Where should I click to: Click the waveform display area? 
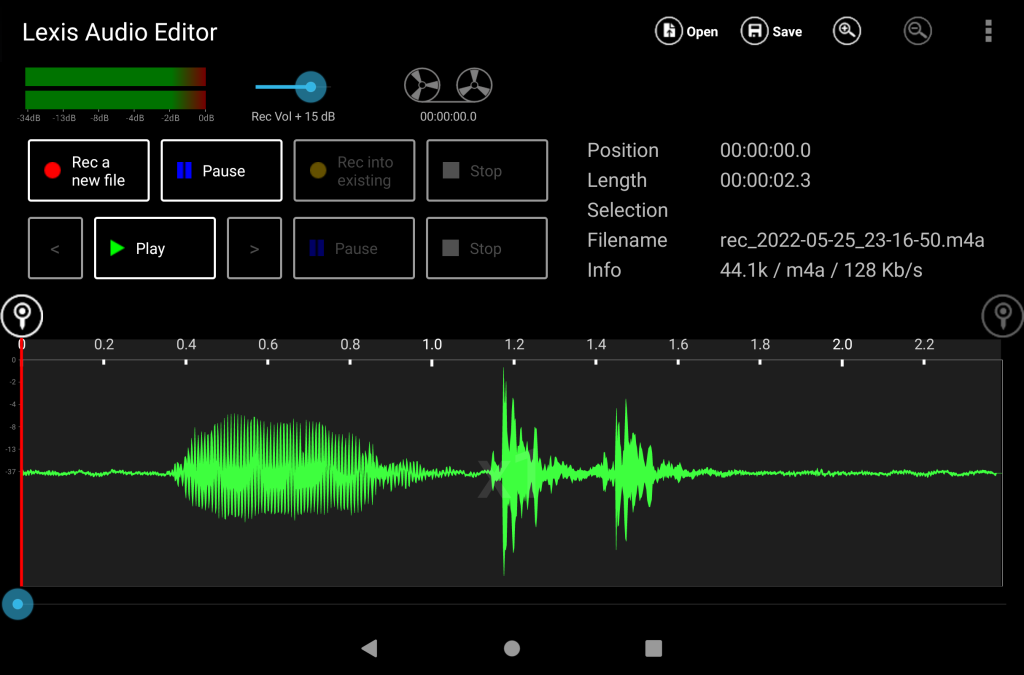[512, 473]
